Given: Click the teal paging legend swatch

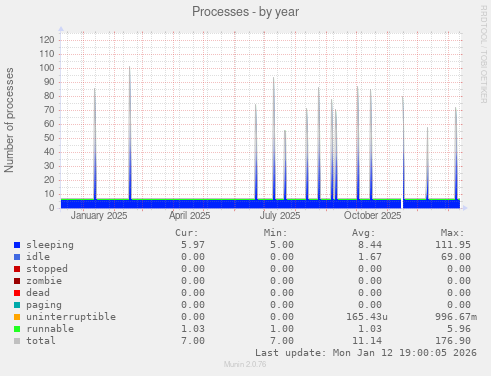Looking at the screenshot, I should [x=17, y=305].
